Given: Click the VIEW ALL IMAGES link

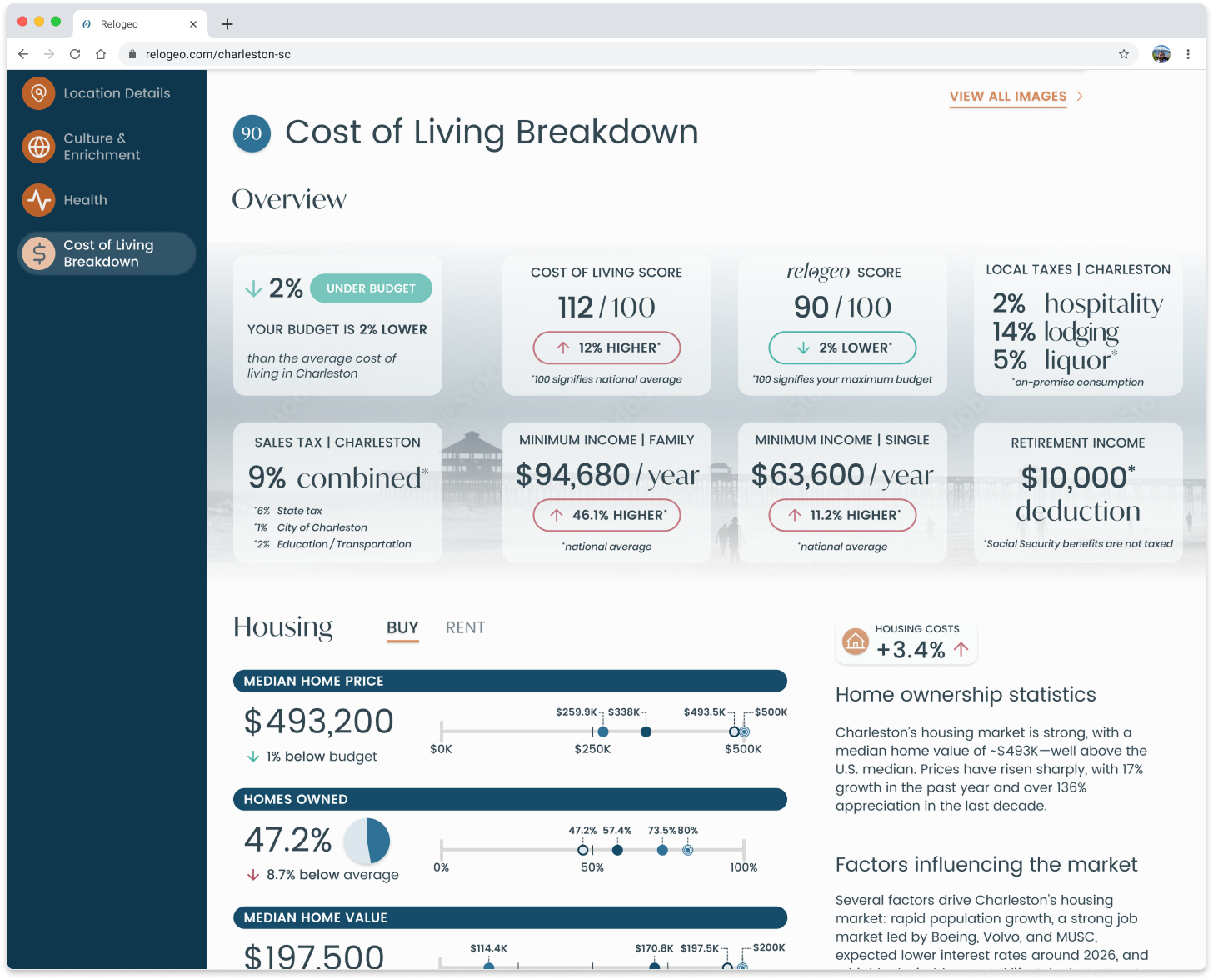Looking at the screenshot, I should 1008,97.
